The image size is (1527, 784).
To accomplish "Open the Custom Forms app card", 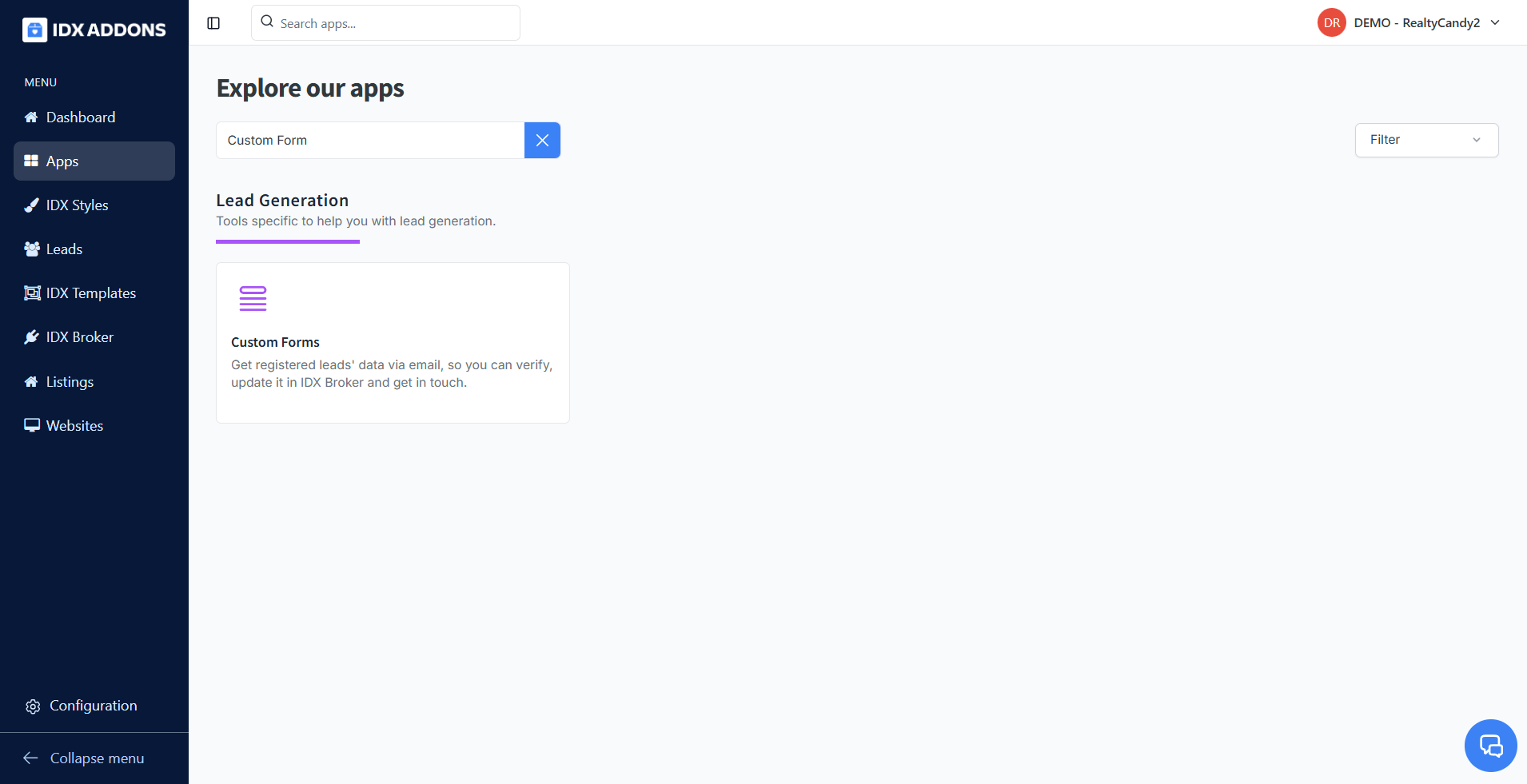I will 393,343.
